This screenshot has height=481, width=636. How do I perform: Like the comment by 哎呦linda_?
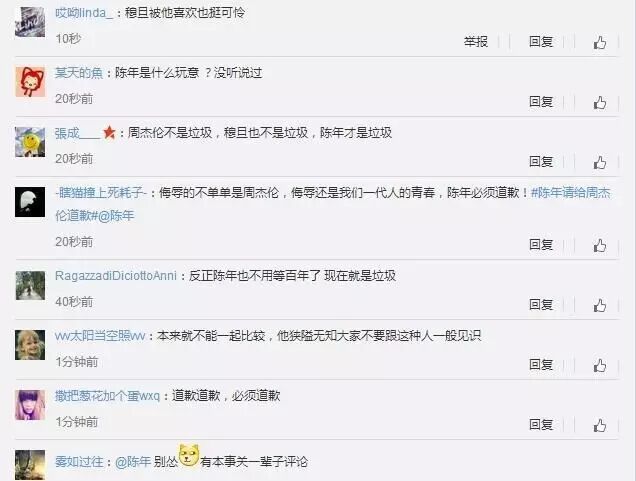[x=600, y=42]
